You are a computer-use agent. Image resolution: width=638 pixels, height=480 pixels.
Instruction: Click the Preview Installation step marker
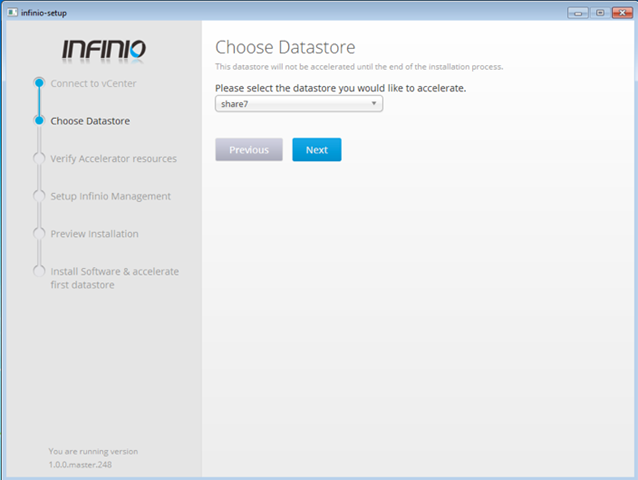[39, 233]
